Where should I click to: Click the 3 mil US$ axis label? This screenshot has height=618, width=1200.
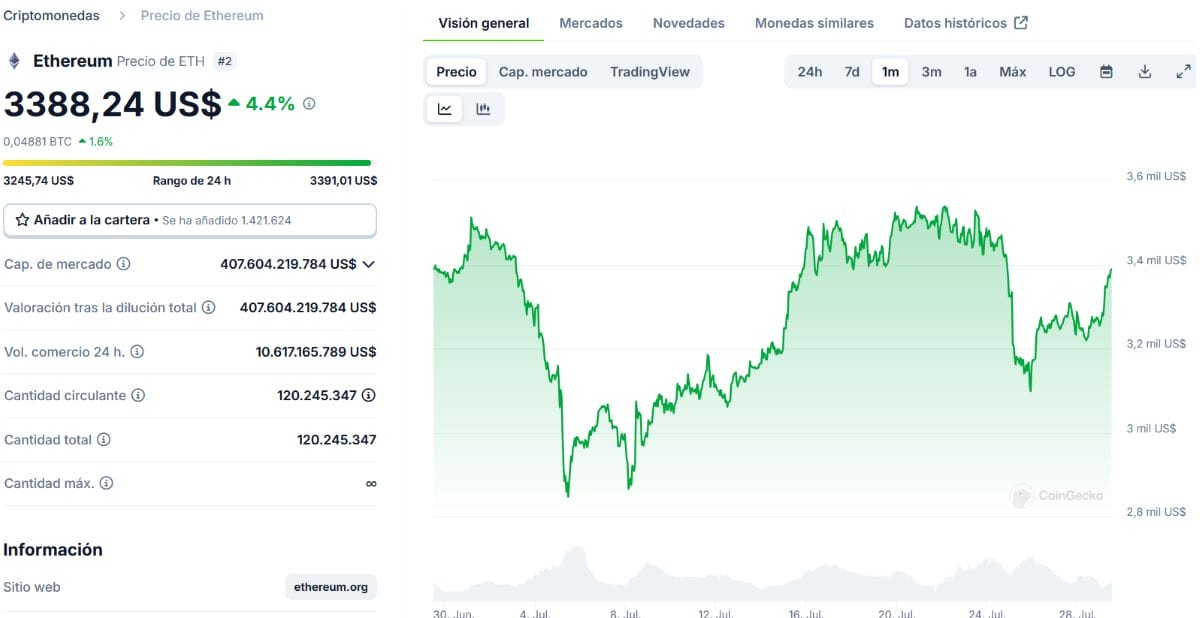(x=1151, y=428)
